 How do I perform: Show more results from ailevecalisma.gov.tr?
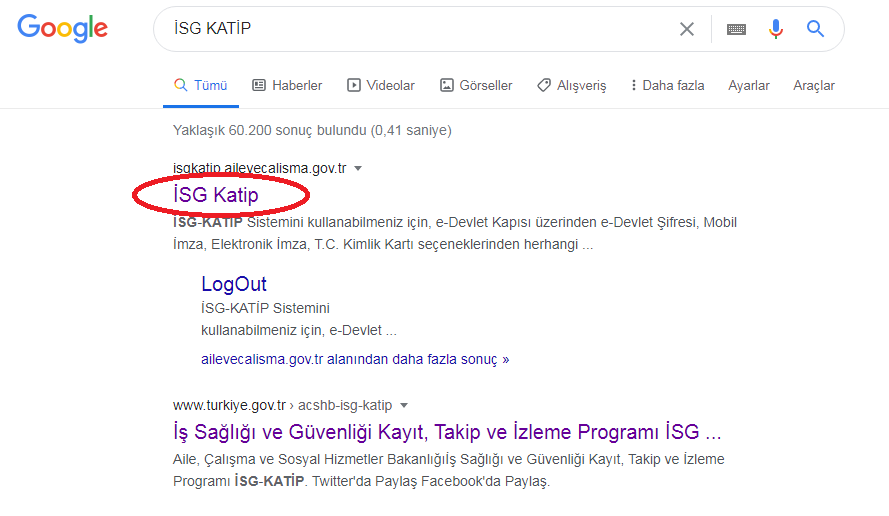tap(355, 359)
